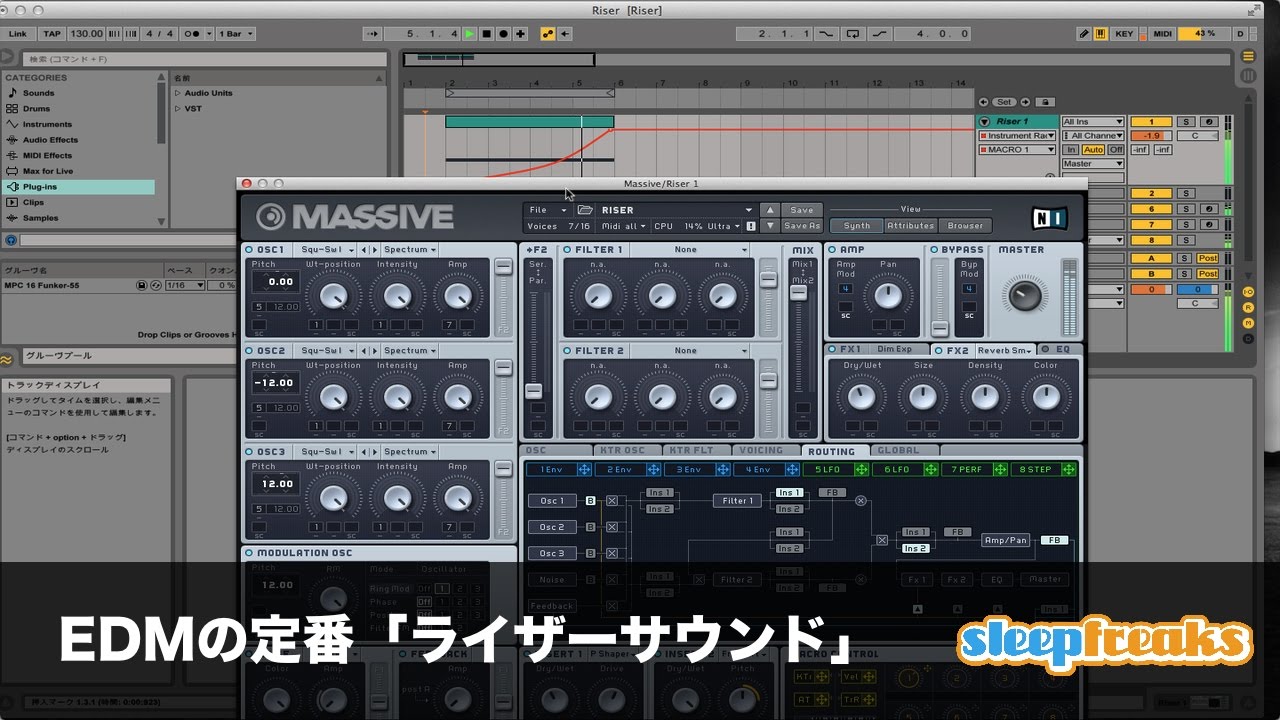1280x720 pixels.
Task: Select Max for Live category
Action: click(47, 171)
